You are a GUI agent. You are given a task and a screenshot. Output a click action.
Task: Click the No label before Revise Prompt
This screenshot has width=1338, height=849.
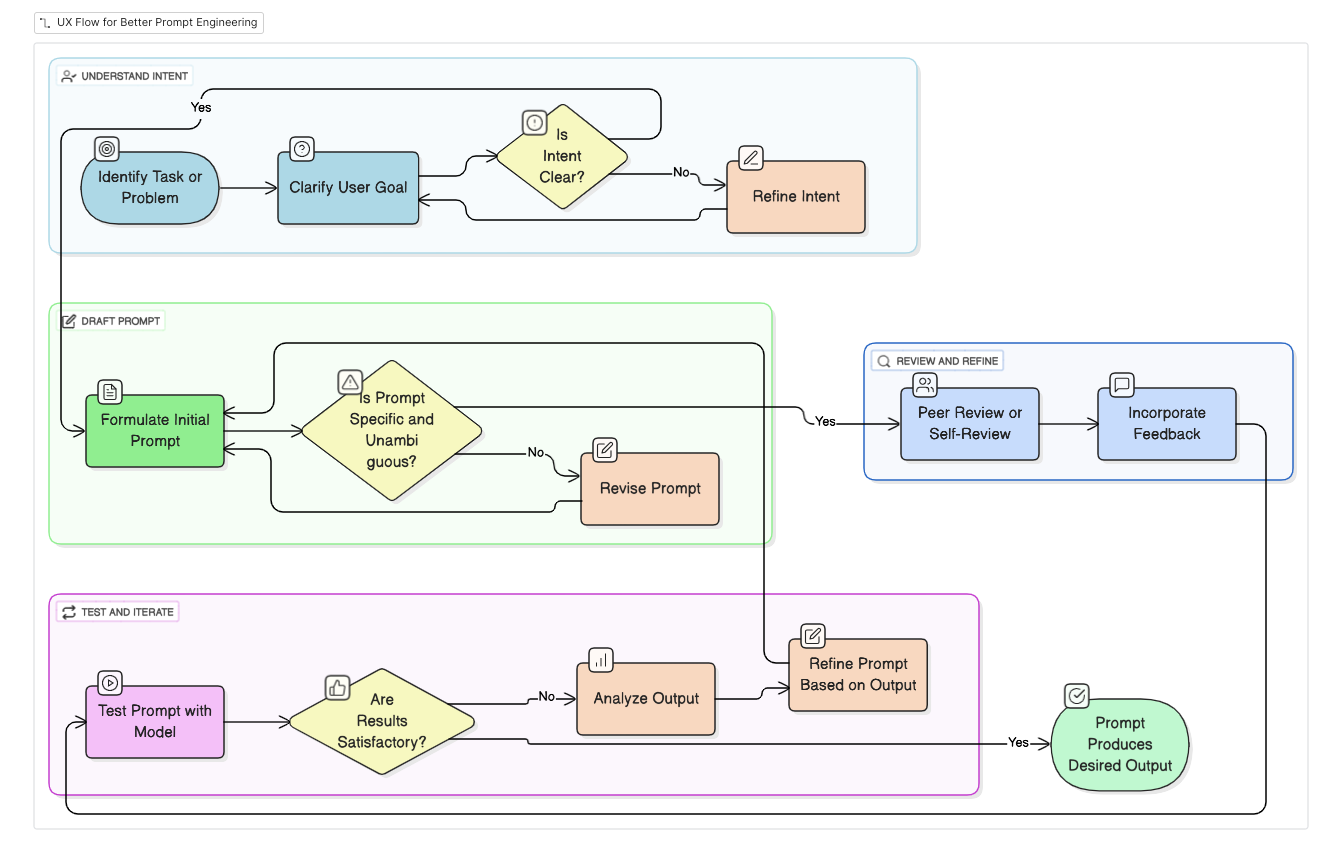tap(536, 453)
